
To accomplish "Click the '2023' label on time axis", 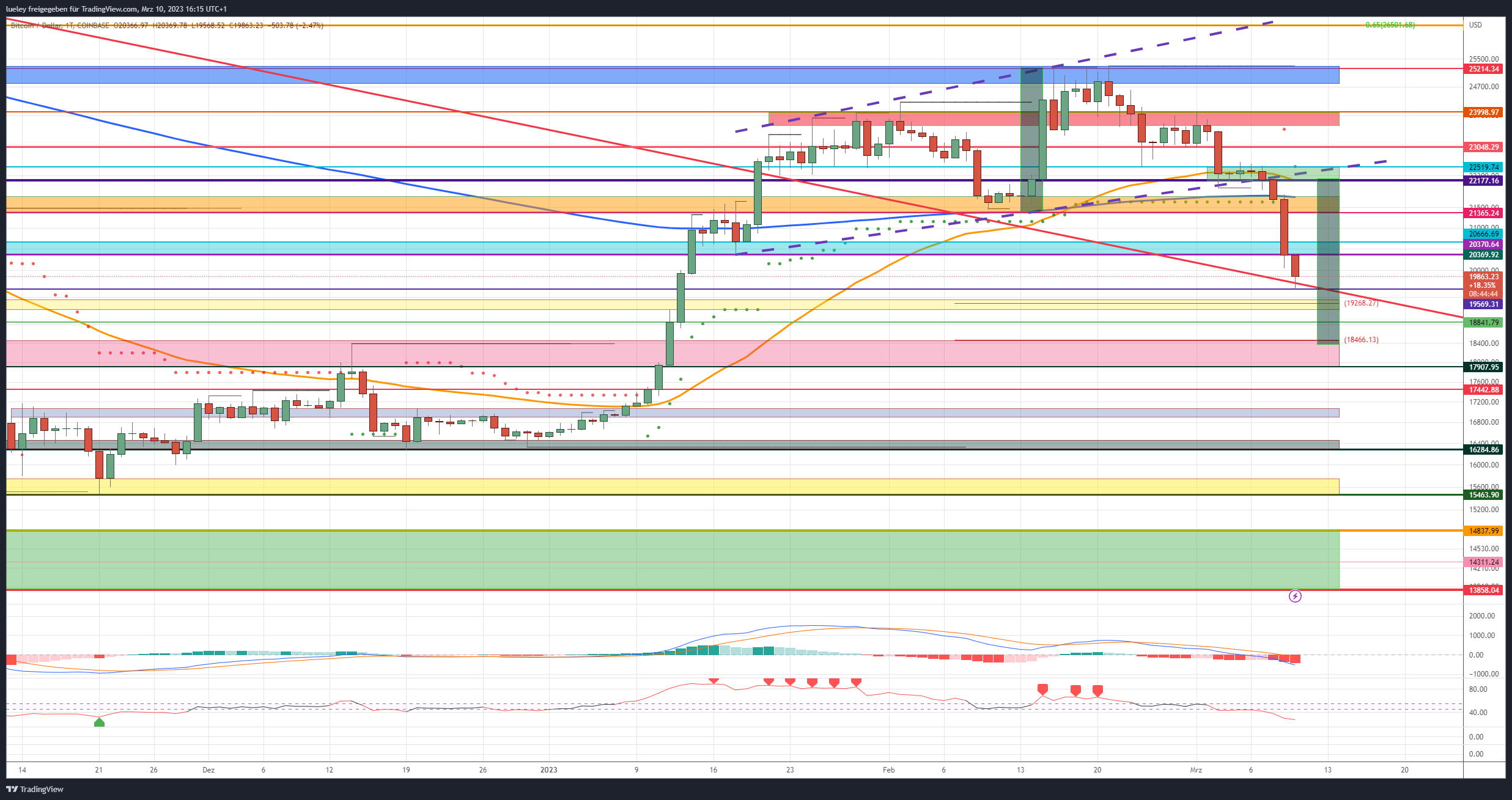I will click(x=548, y=770).
